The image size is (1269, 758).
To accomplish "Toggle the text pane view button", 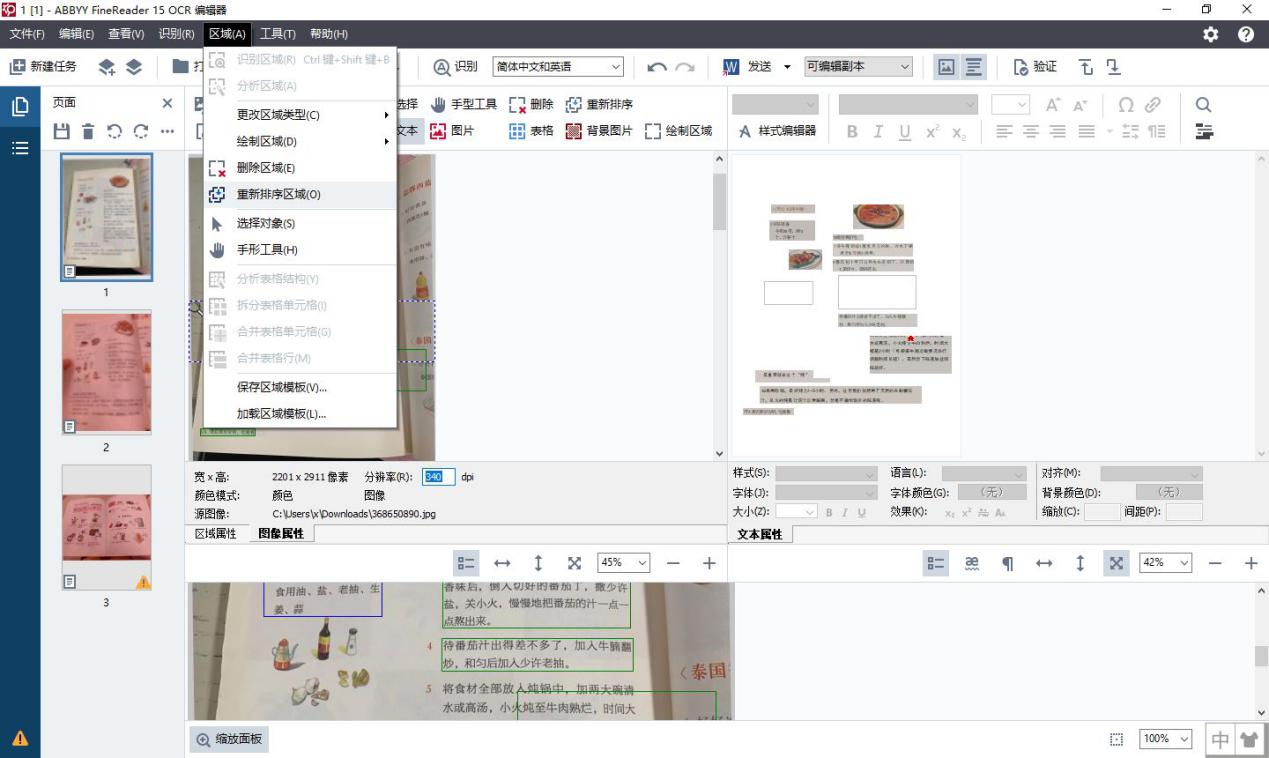I will [974, 67].
